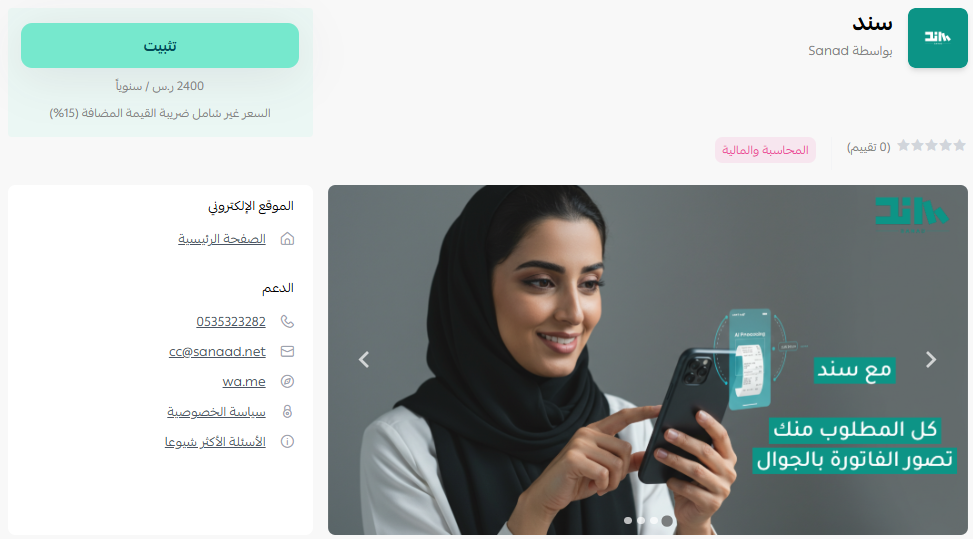Select the المحاسبة والمالية category tag
973x539 pixels.
(x=765, y=150)
